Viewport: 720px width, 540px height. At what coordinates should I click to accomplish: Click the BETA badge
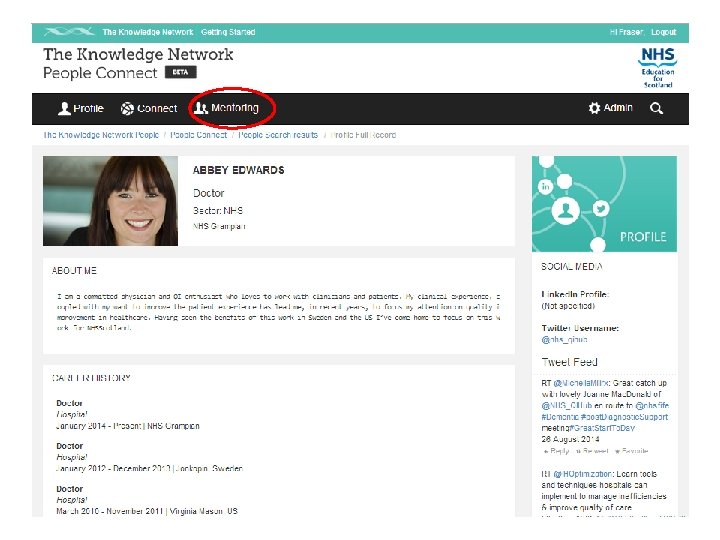point(180,72)
